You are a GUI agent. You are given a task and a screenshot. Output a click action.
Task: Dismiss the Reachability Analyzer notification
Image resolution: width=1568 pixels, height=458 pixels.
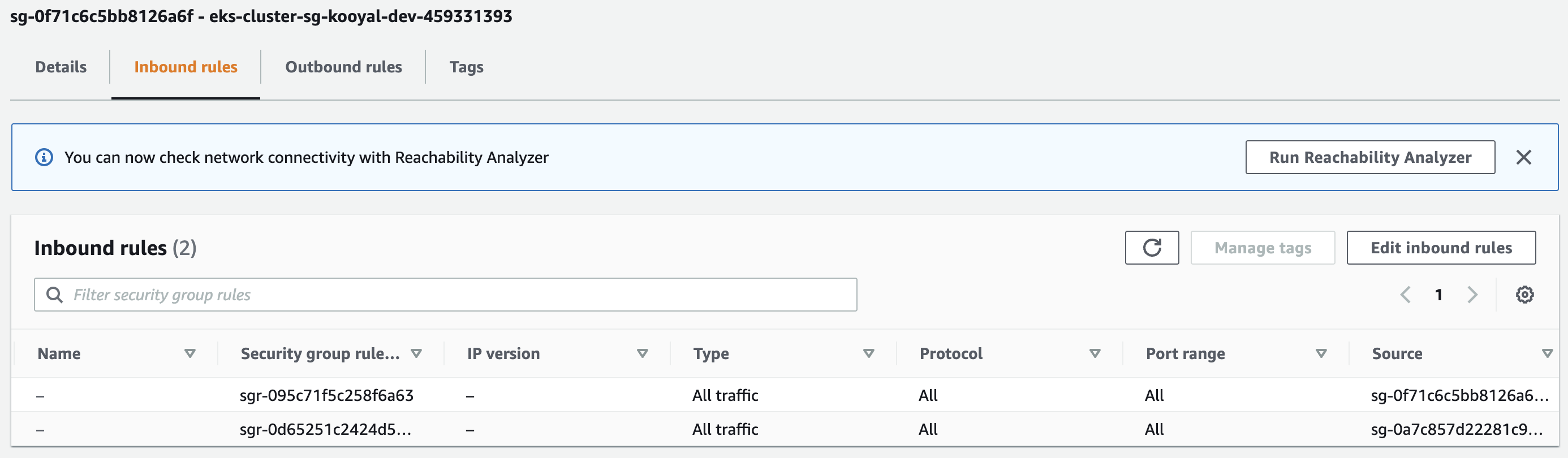[x=1524, y=157]
